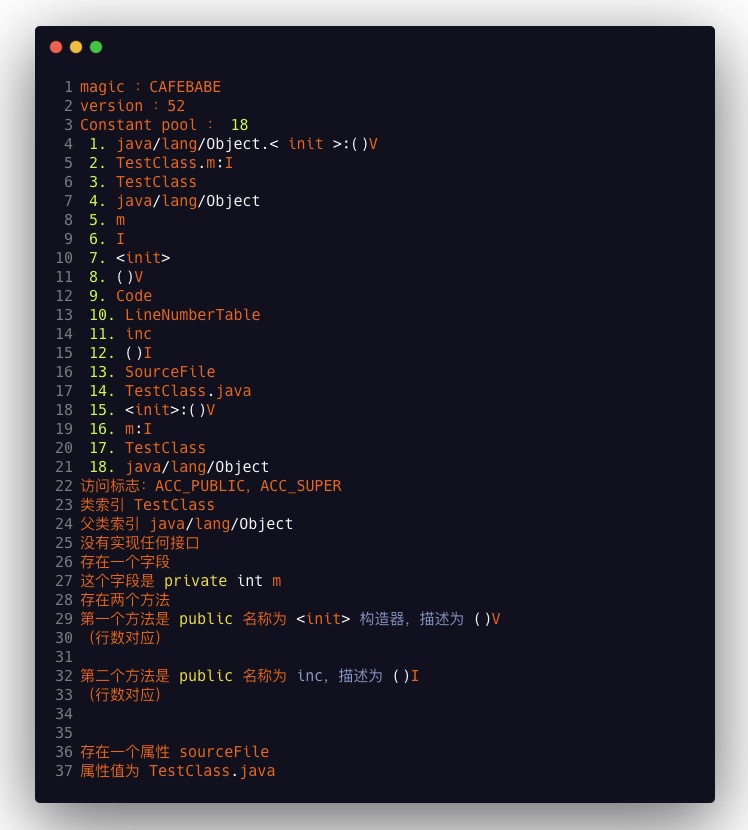Click the "存在两个方法" line
Image resolution: width=748 pixels, height=830 pixels.
tap(125, 600)
